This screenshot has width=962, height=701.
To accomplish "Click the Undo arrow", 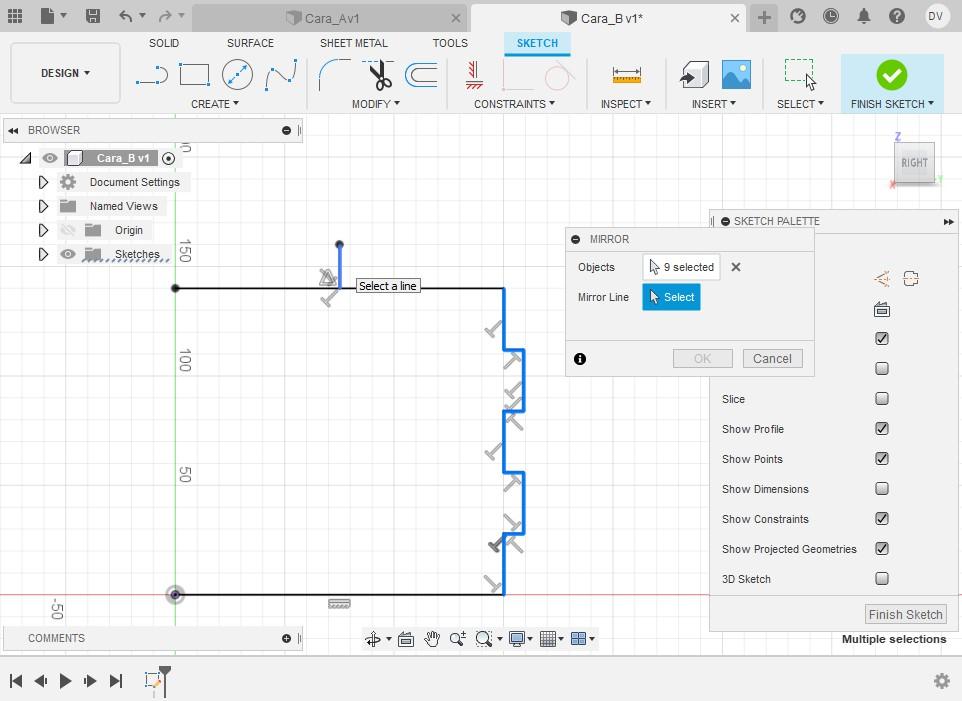I will [126, 16].
